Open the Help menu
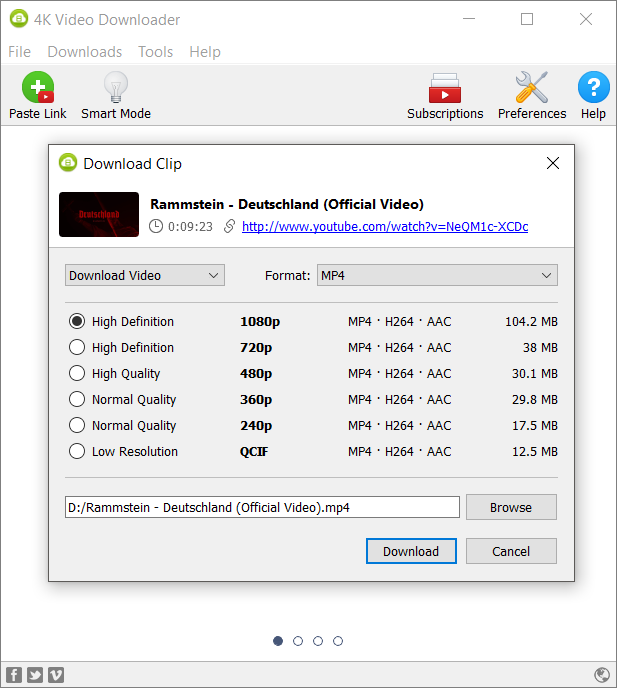Screen dimensions: 617x688 click(x=205, y=52)
